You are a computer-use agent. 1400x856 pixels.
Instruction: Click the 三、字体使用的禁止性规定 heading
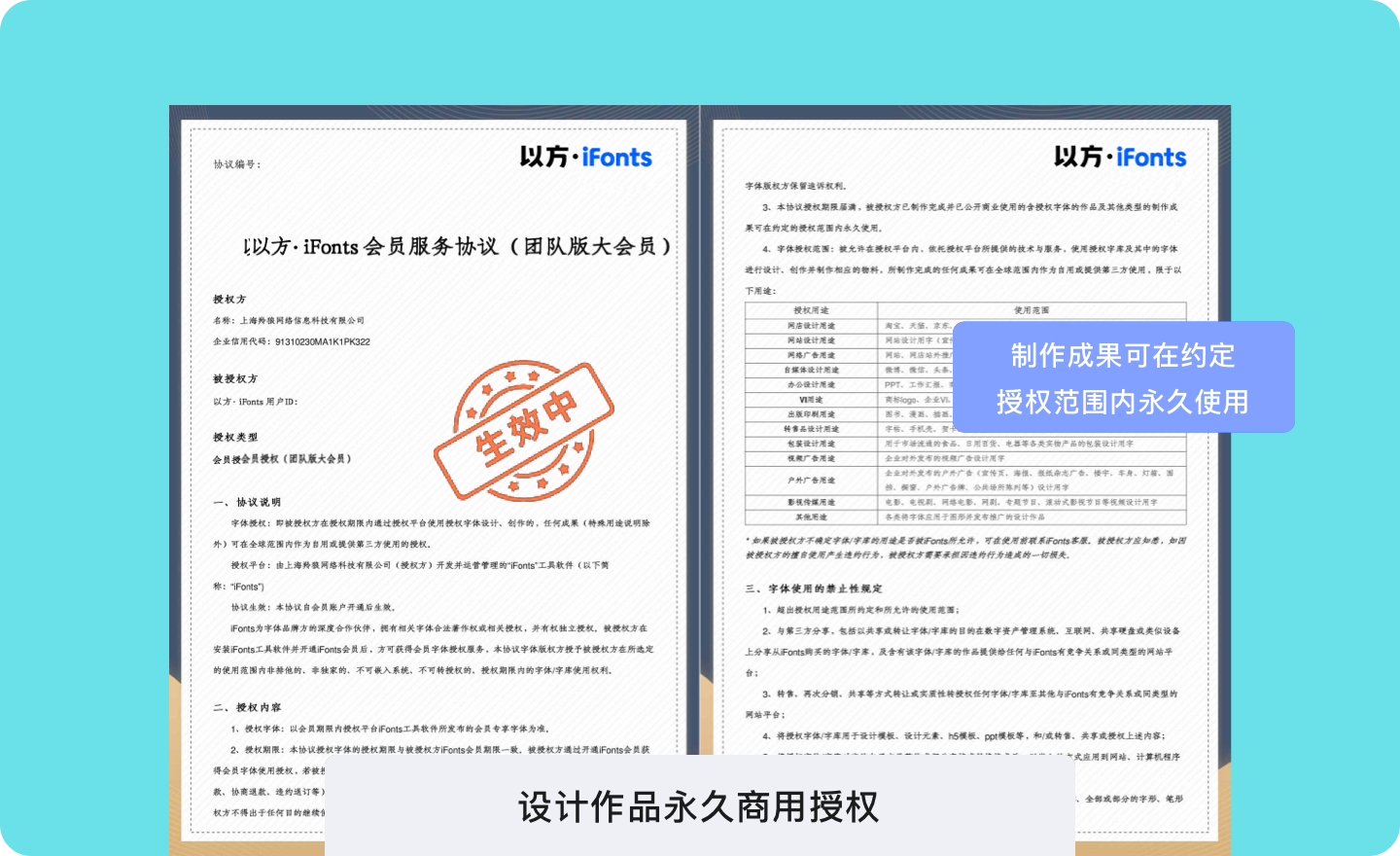(814, 588)
